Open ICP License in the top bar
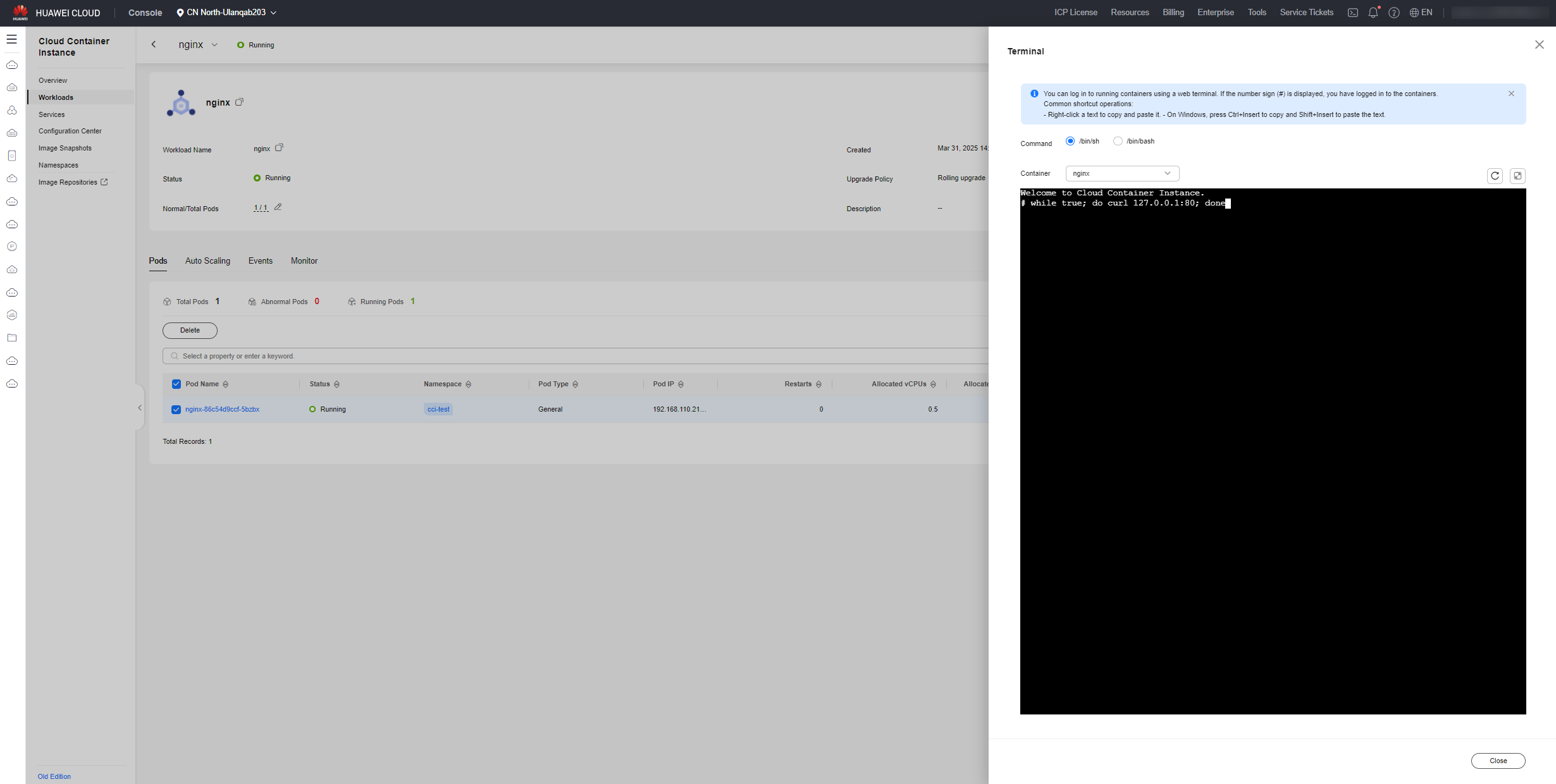This screenshot has height=784, width=1556. click(1076, 13)
